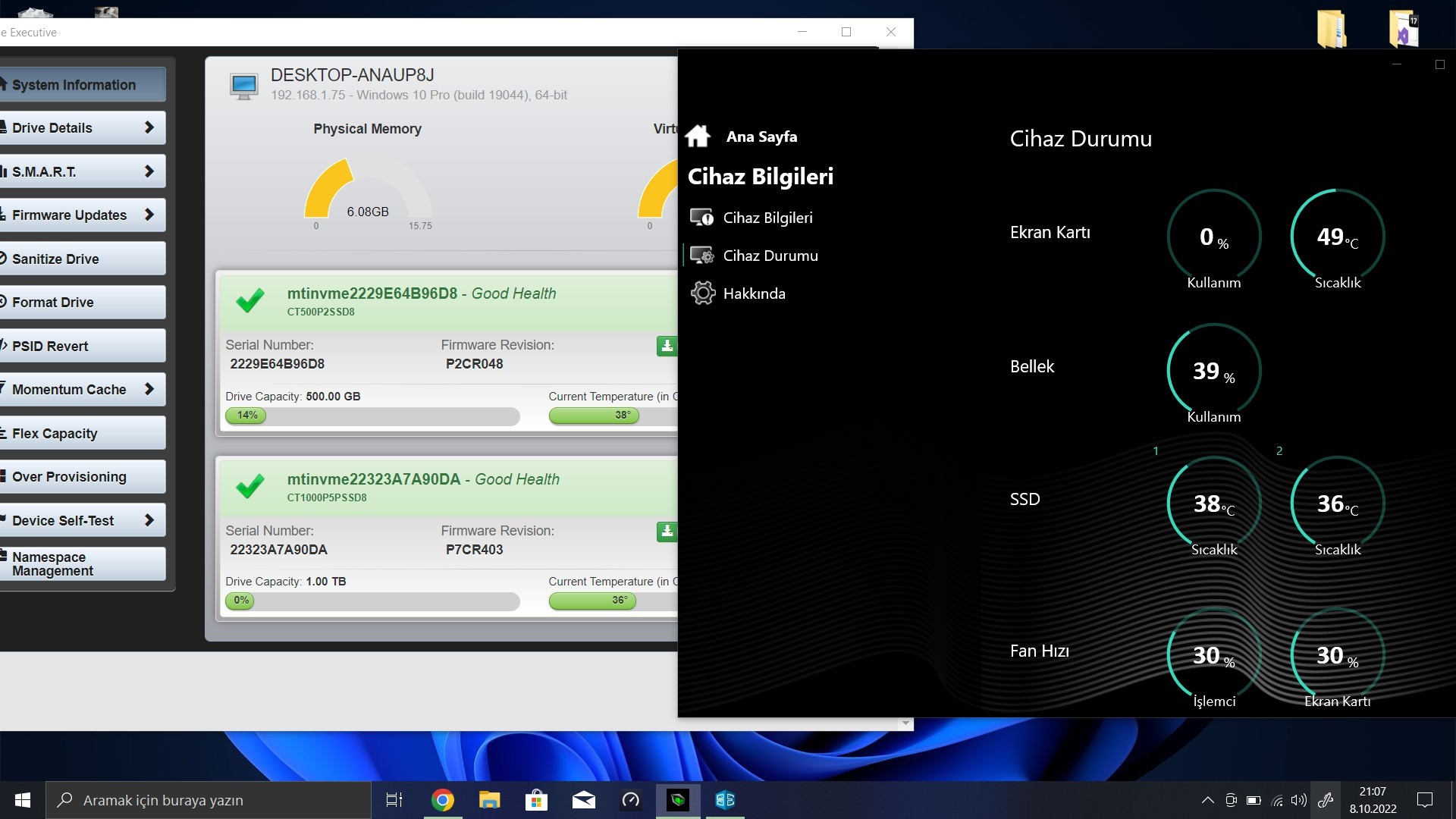Click green check mark of mtinvme2229E64B96D8

click(250, 300)
